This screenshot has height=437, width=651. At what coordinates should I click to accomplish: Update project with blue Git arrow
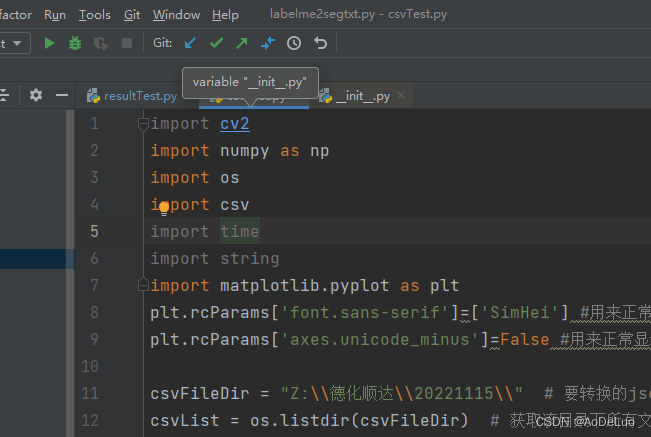[x=190, y=43]
